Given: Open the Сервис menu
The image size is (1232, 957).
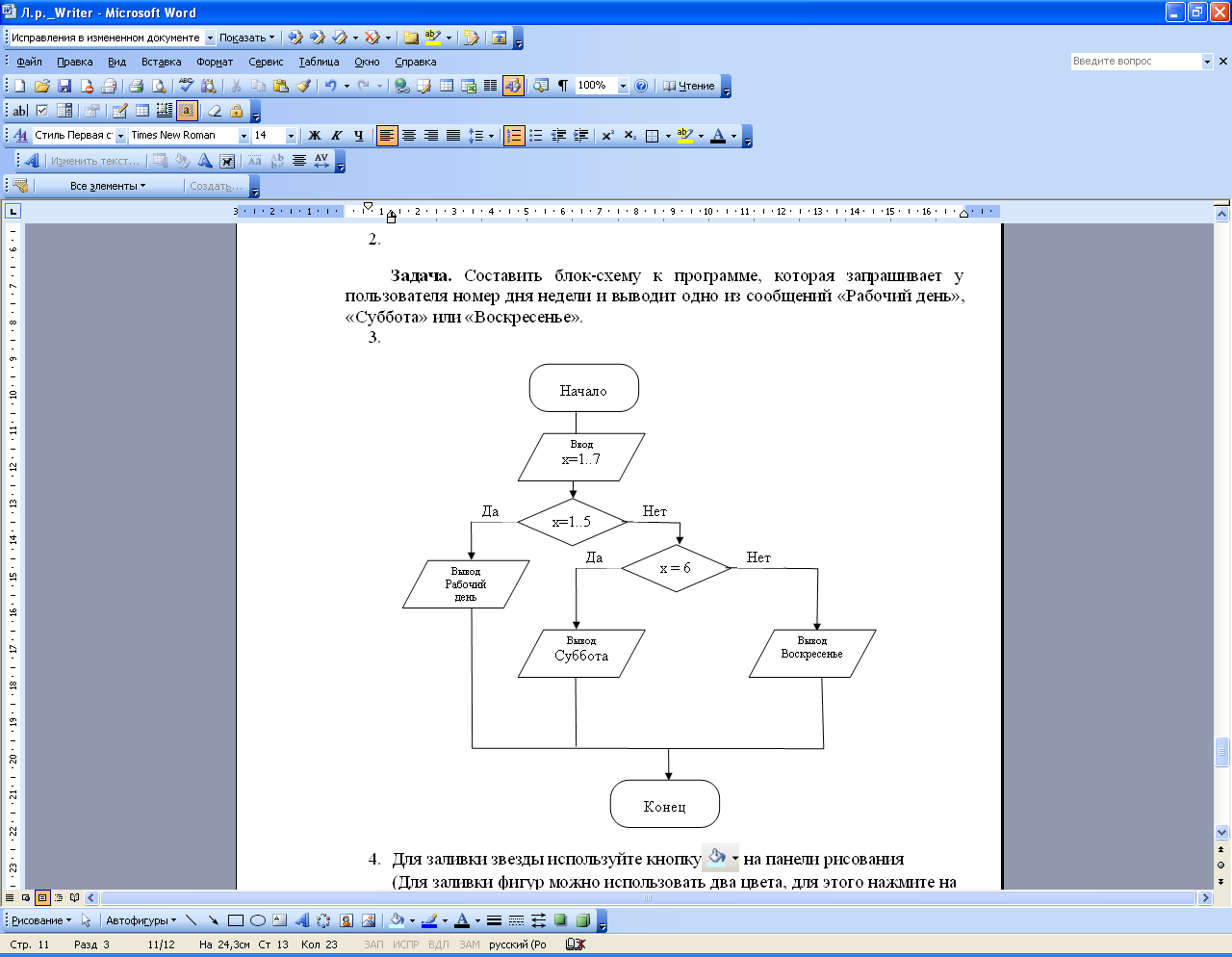Looking at the screenshot, I should pos(266,62).
